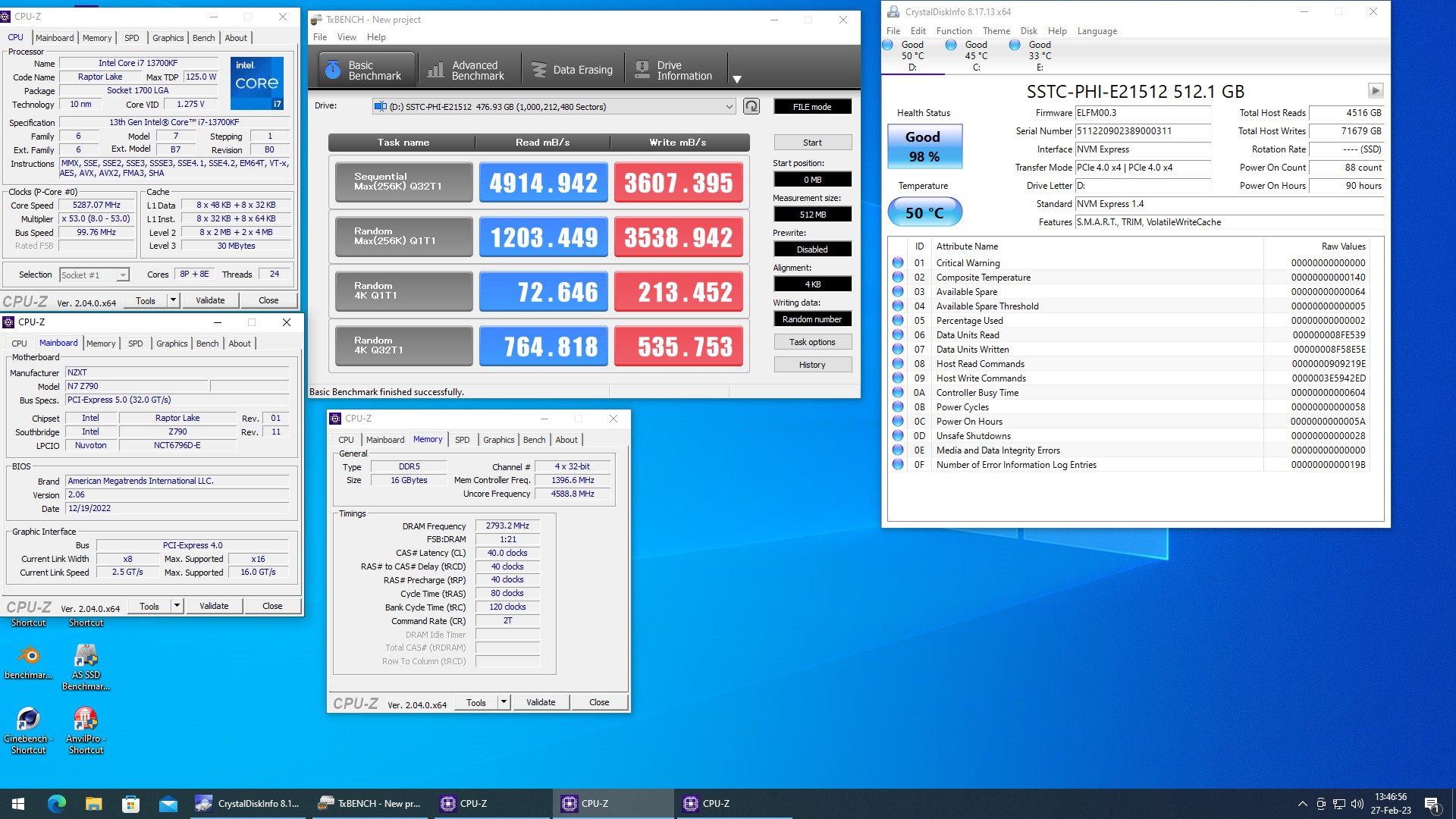This screenshot has width=1456, height=819.
Task: Open the AnvilPro shortcut
Action: point(85,720)
